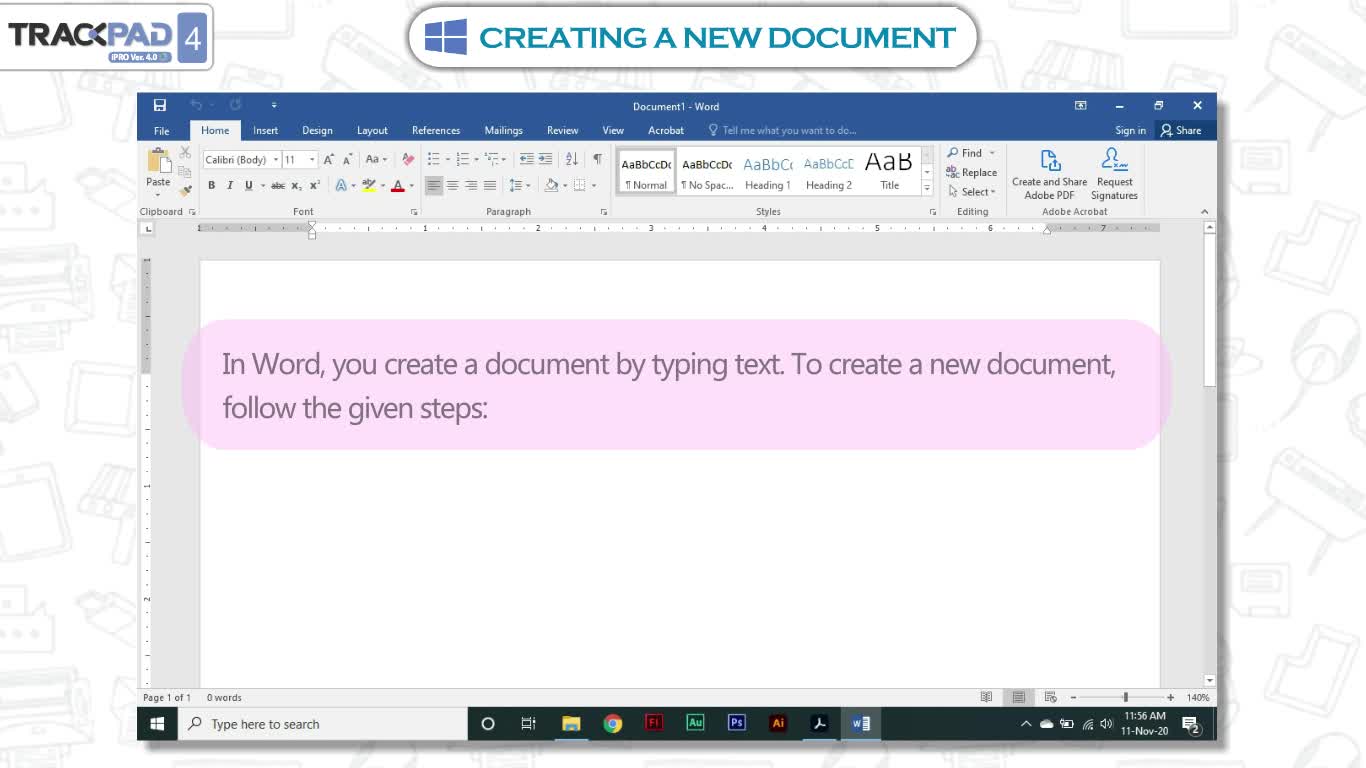
Task: Switch to the References tab
Action: pyautogui.click(x=436, y=131)
